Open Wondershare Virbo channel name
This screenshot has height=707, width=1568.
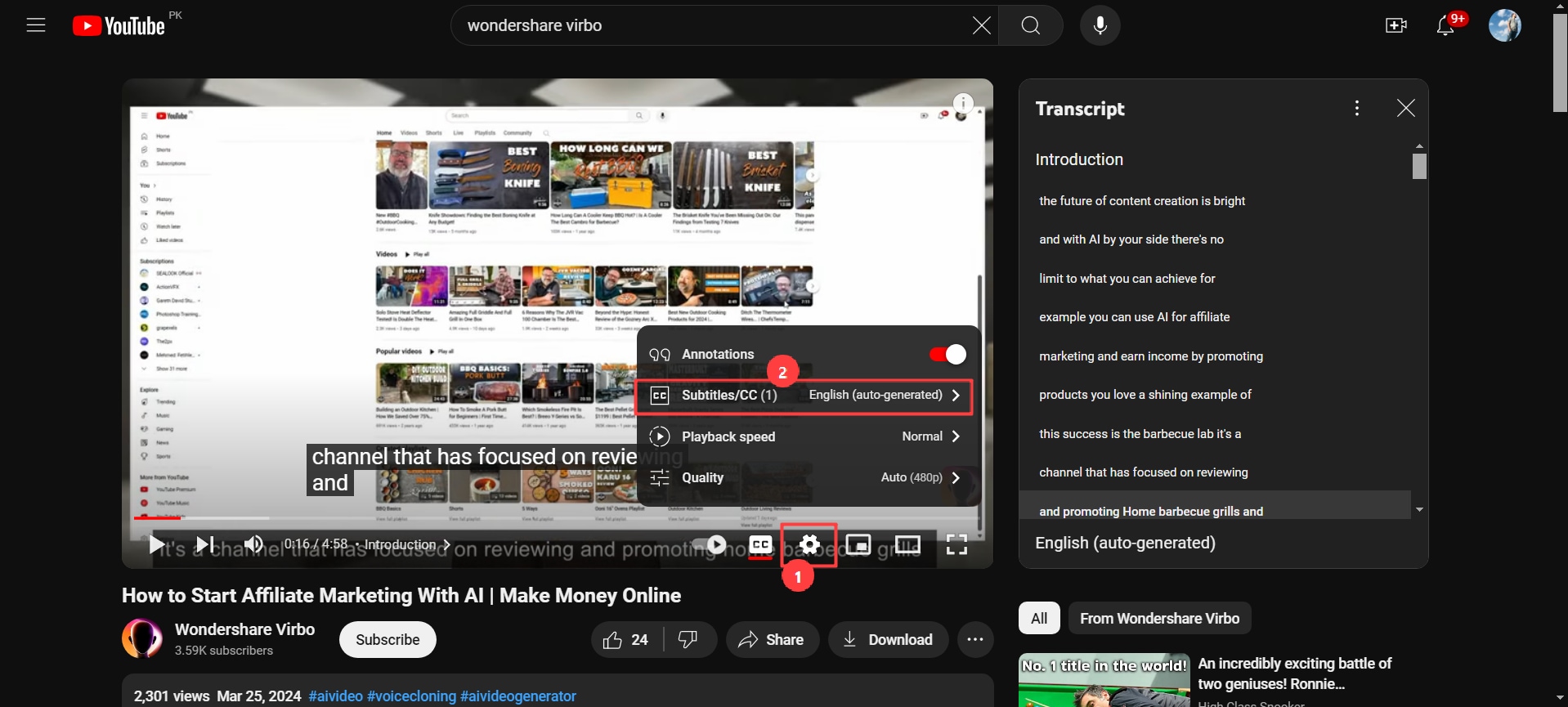(x=244, y=629)
